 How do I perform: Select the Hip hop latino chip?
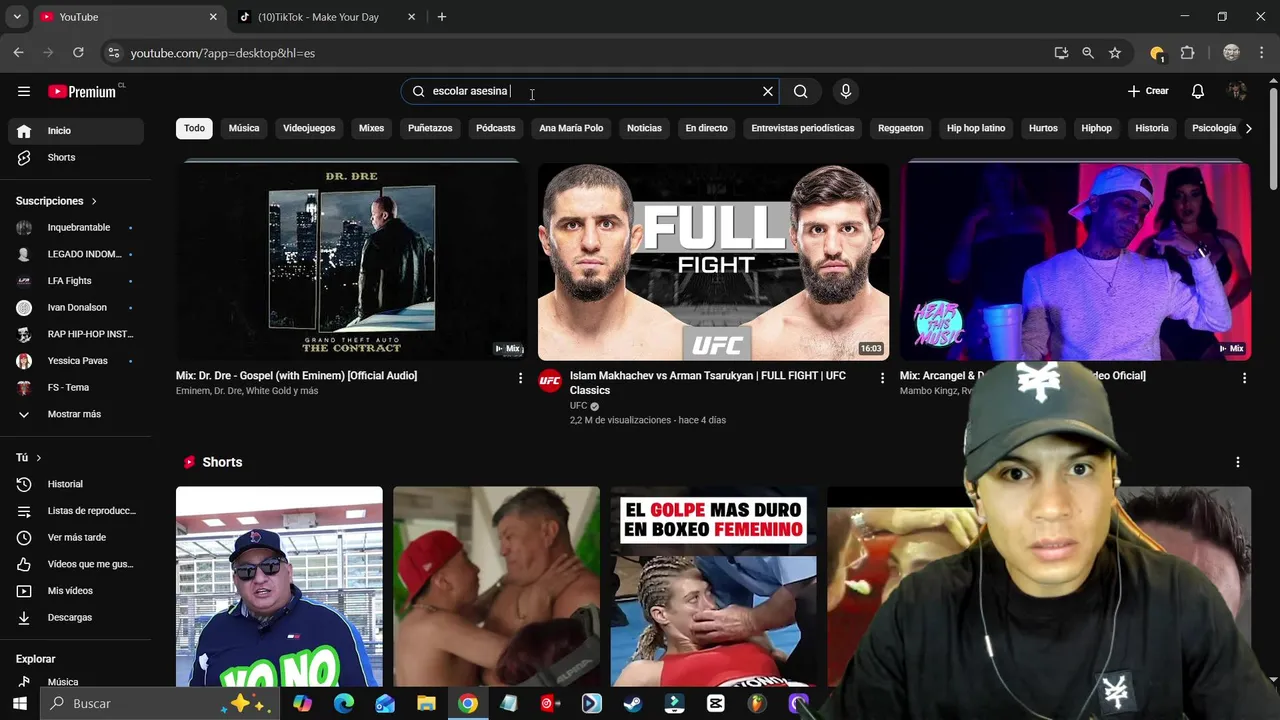coord(976,128)
